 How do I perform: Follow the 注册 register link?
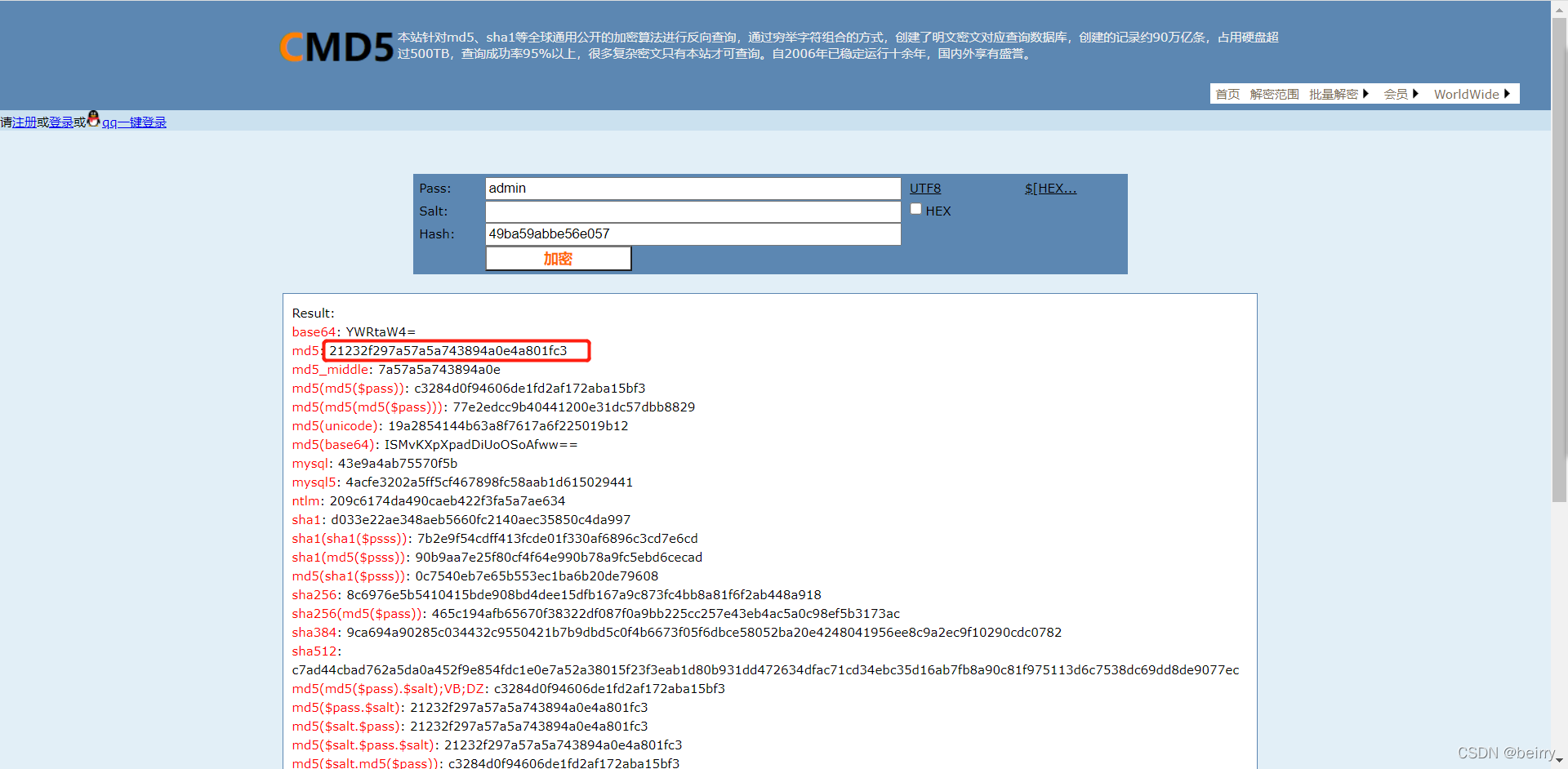(24, 122)
